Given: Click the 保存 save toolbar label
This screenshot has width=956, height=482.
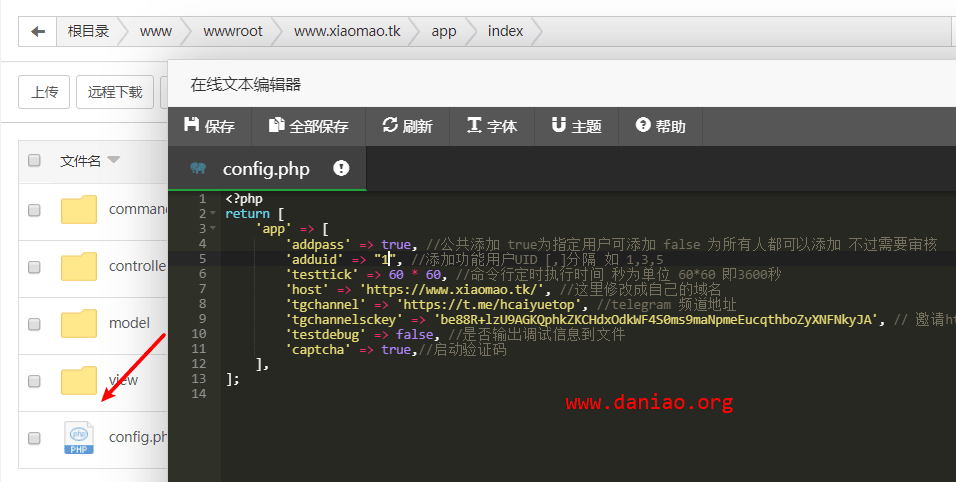Looking at the screenshot, I should 219,126.
